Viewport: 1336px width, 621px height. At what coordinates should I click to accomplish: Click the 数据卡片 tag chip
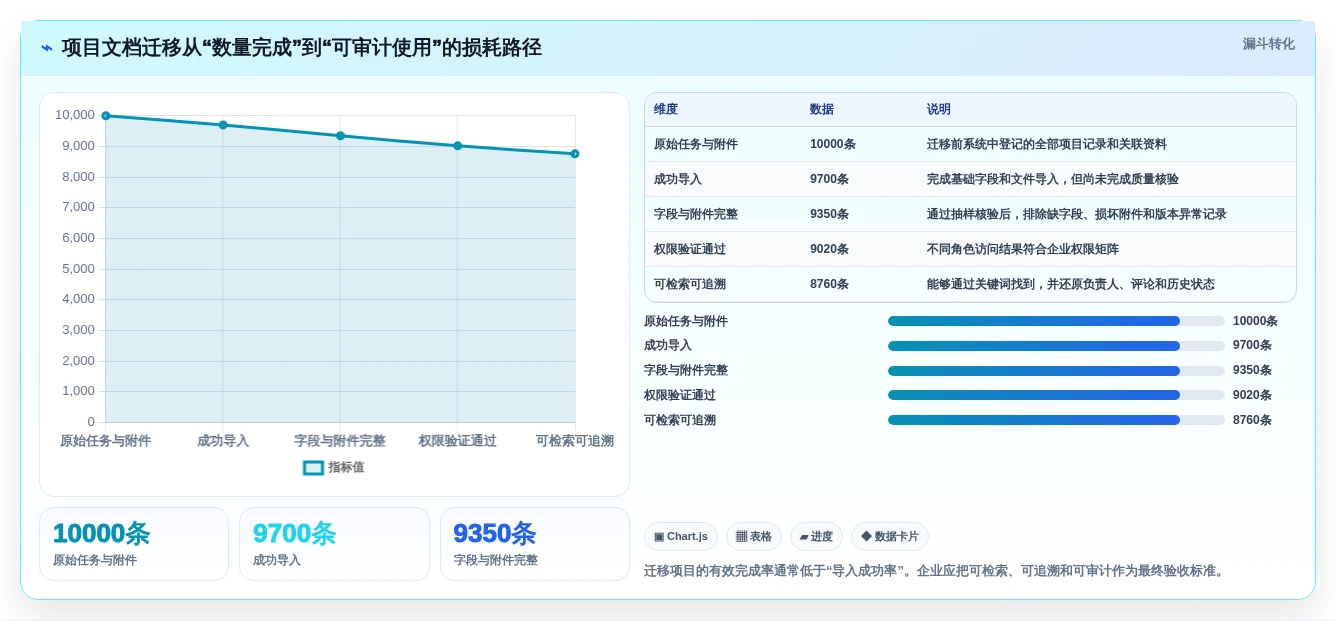pyautogui.click(x=890, y=536)
